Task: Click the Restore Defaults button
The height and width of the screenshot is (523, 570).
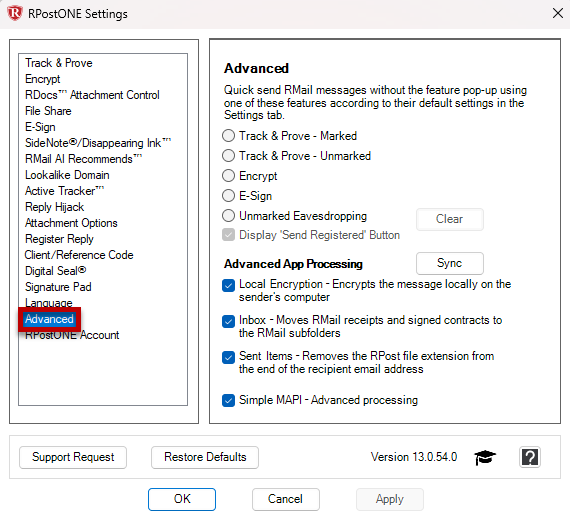Action: click(205, 457)
